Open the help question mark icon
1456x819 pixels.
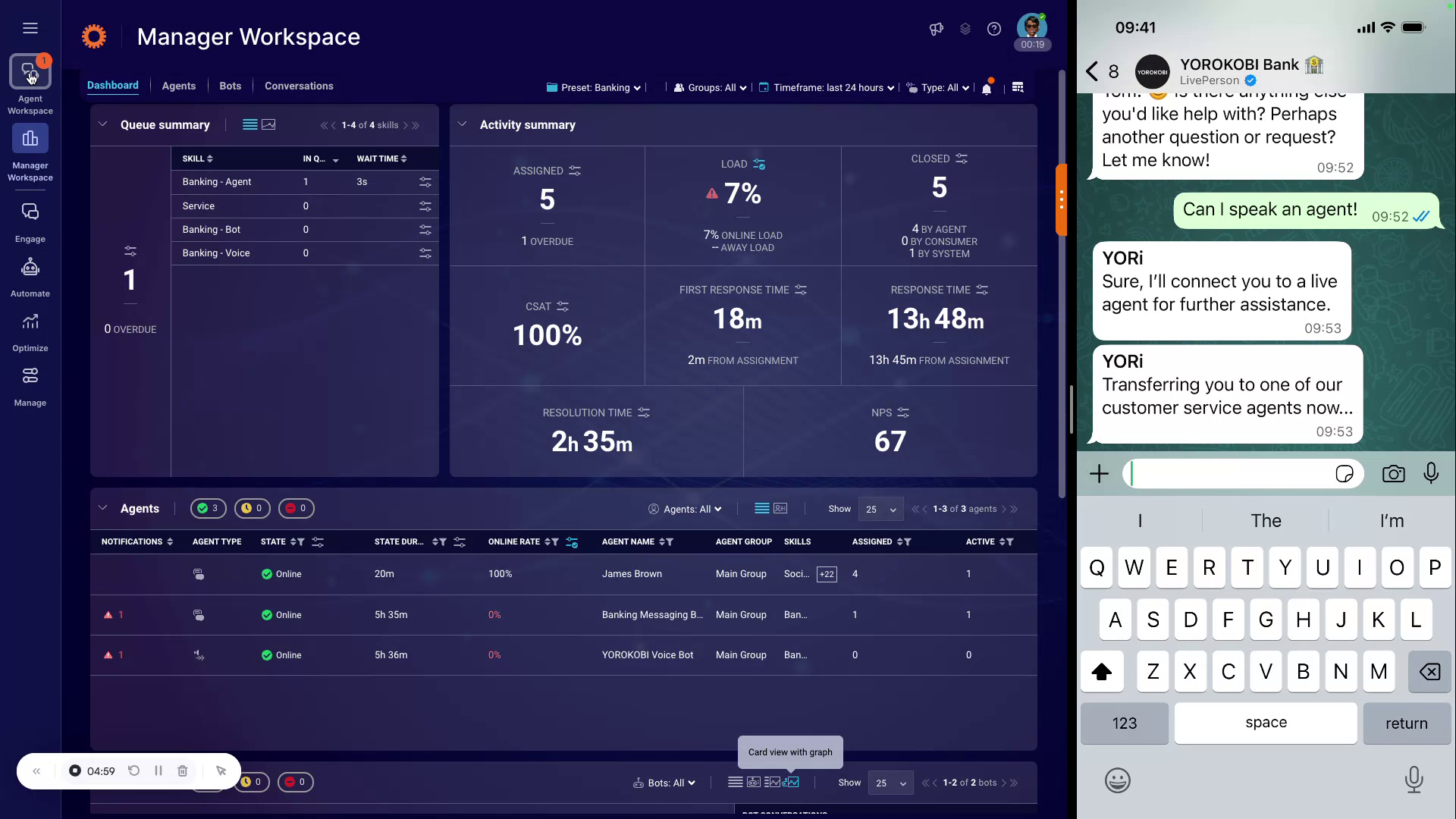(994, 29)
